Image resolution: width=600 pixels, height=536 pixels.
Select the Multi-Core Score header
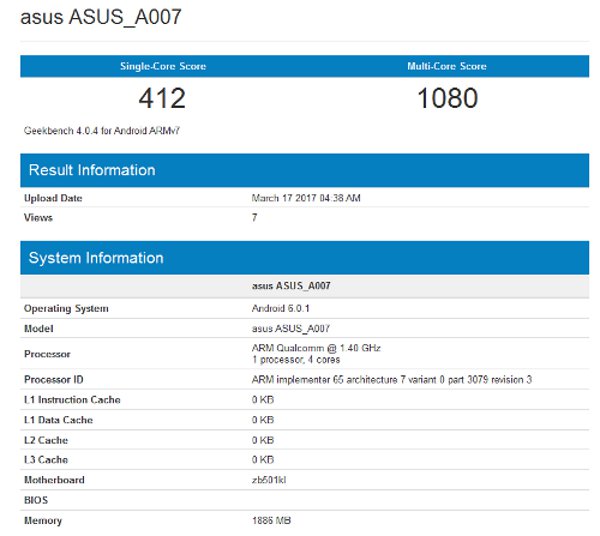(x=447, y=66)
